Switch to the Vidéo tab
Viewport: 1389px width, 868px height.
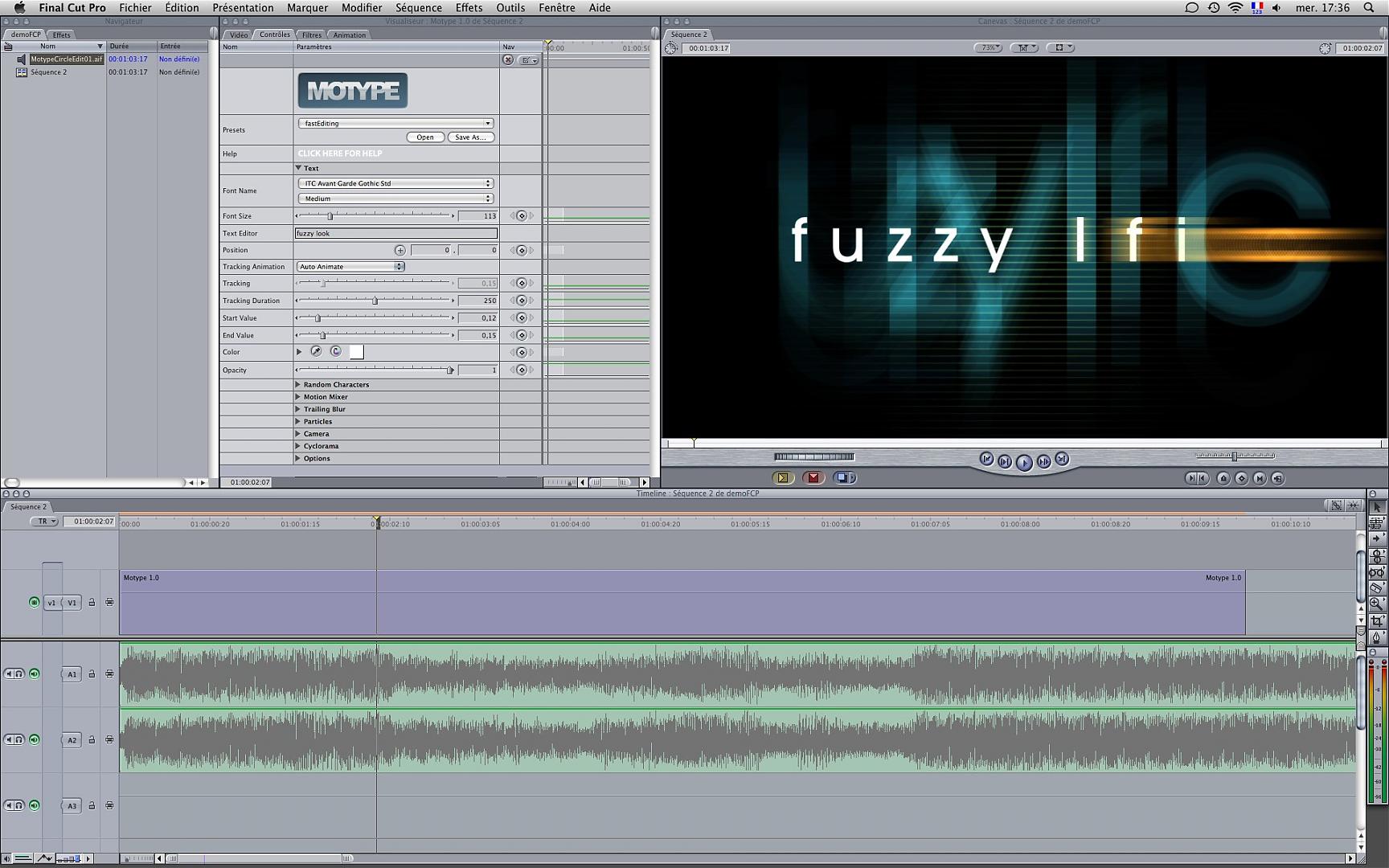coord(239,35)
